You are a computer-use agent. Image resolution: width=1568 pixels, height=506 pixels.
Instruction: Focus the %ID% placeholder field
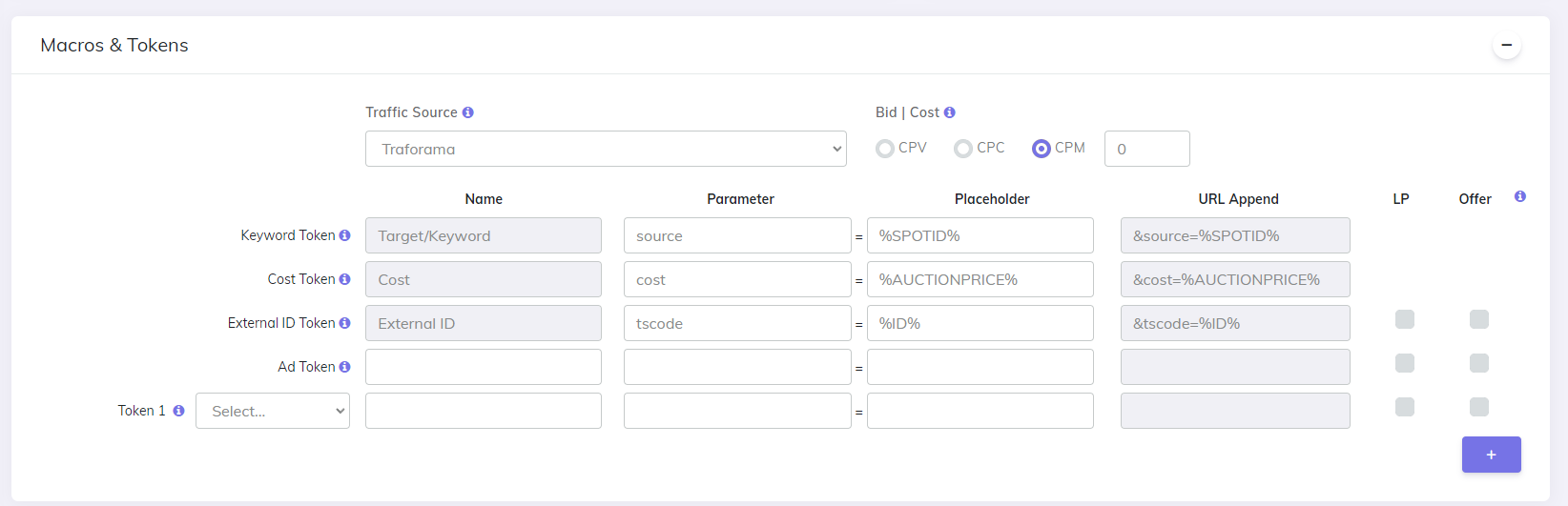[980, 323]
